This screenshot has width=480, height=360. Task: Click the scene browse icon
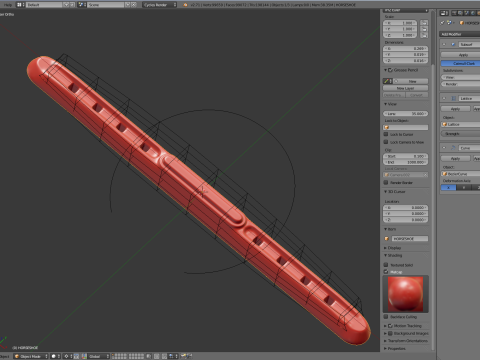pyautogui.click(x=82, y=5)
